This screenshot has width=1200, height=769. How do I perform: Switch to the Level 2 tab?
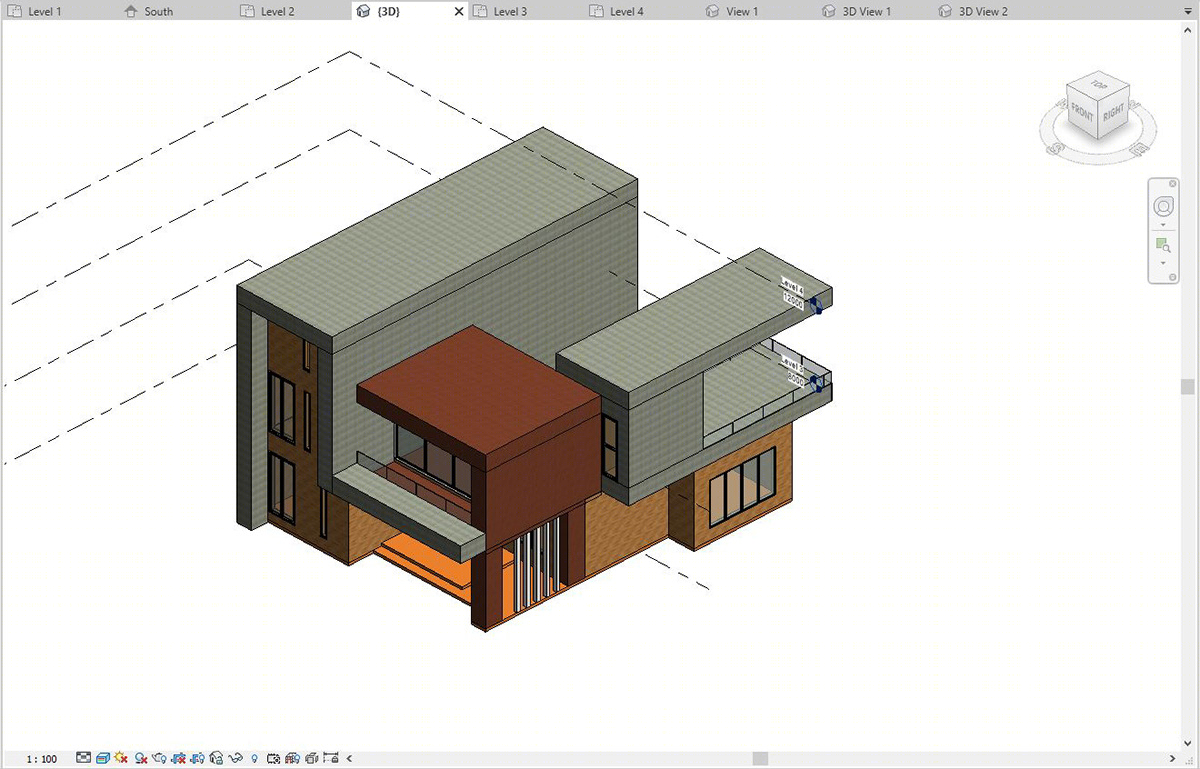(x=277, y=11)
